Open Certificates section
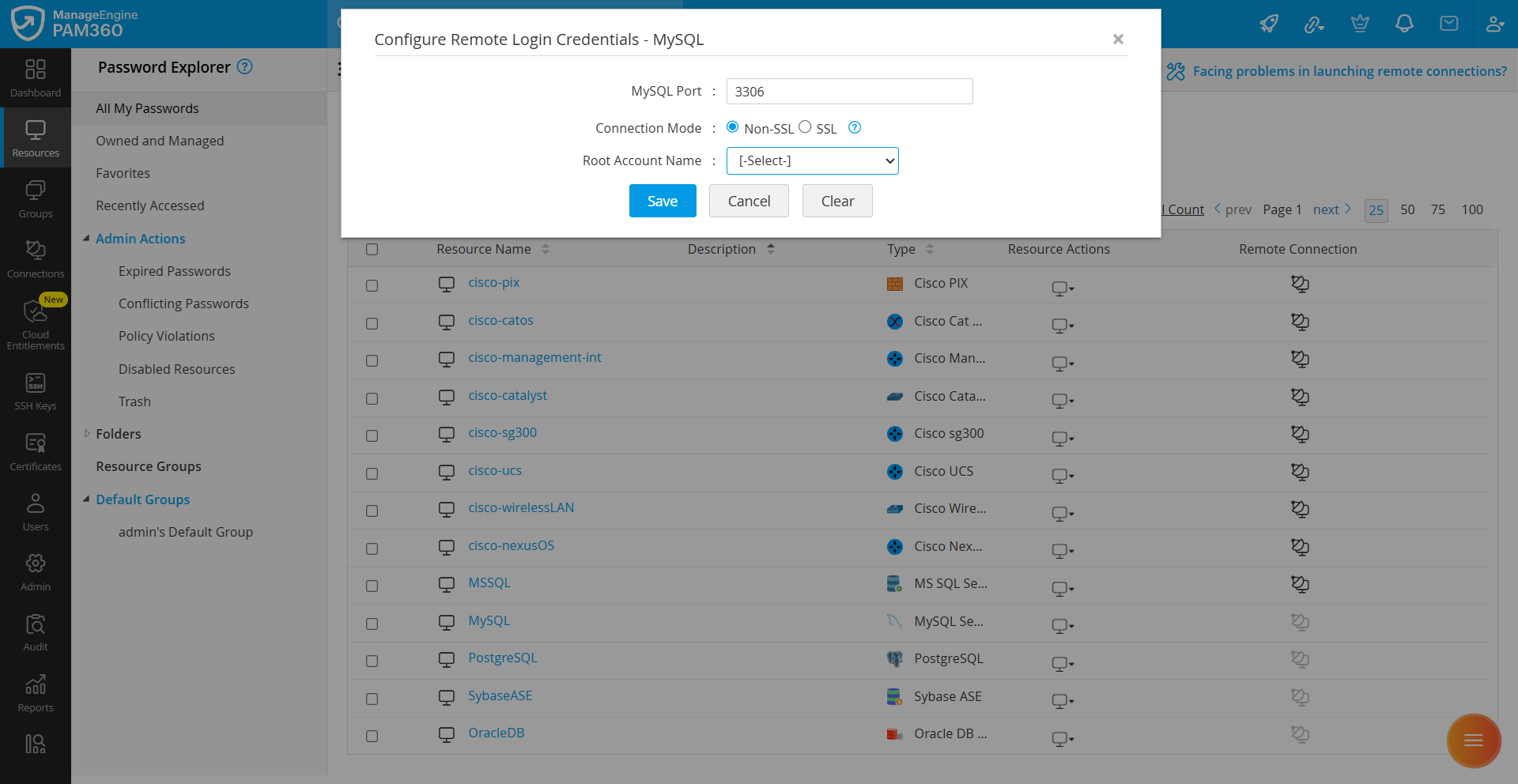 [36, 452]
